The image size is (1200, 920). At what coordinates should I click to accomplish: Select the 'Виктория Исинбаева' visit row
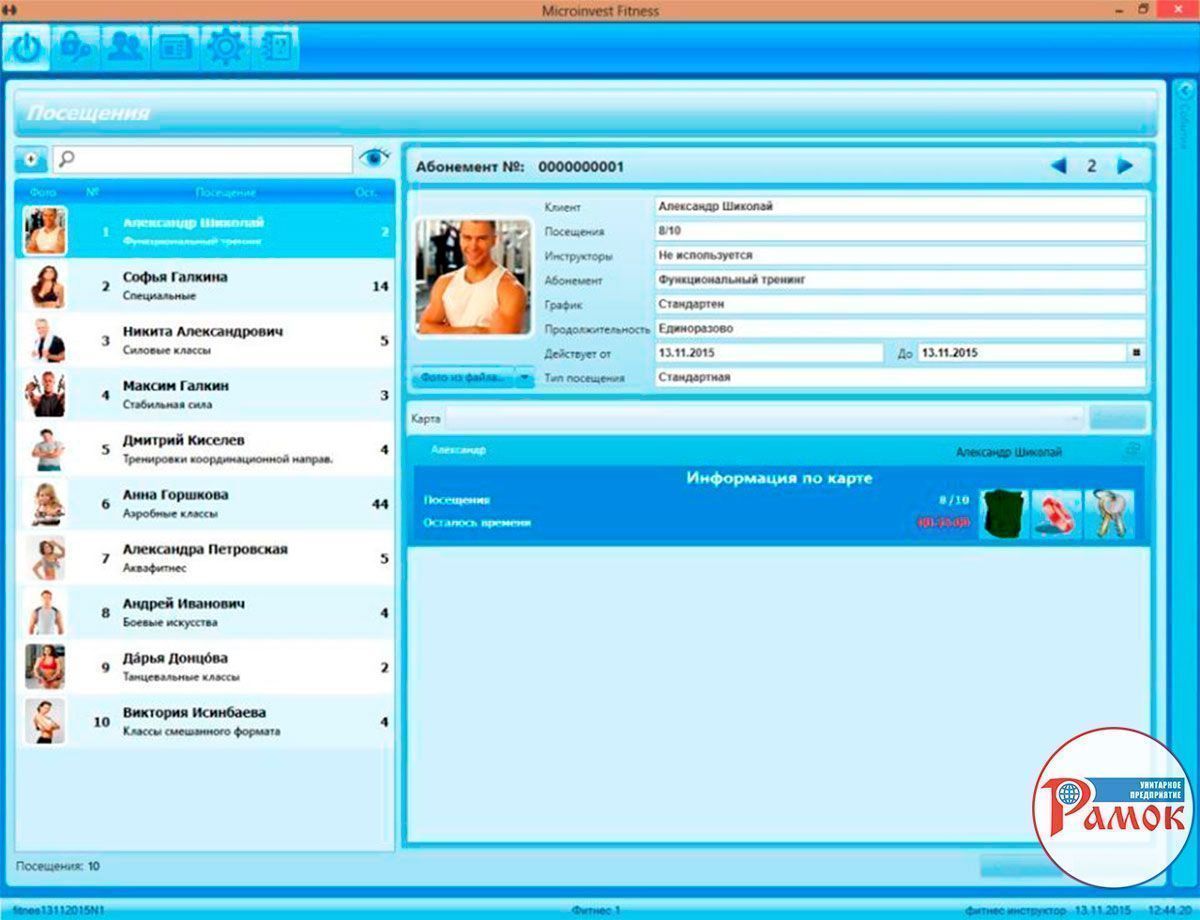point(205,721)
